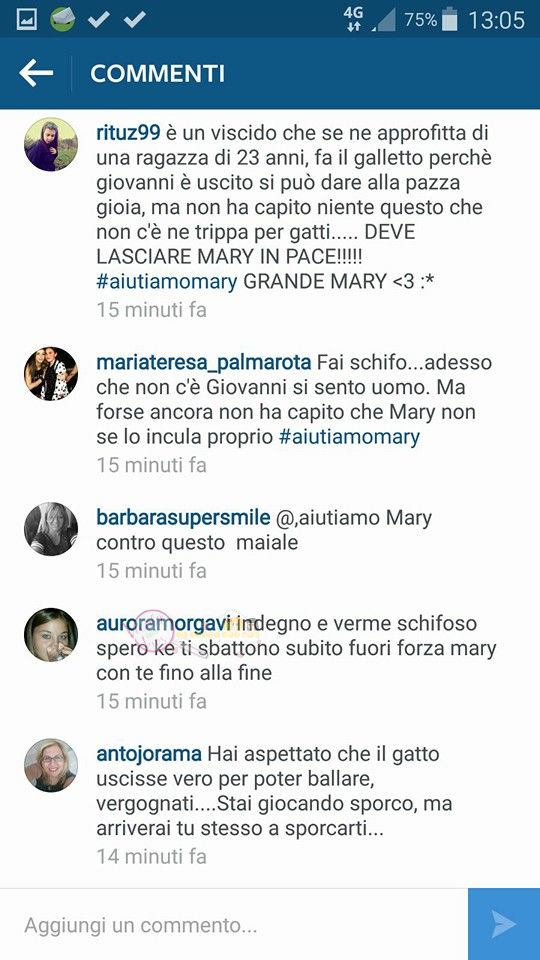Tap the back arrow in header

click(36, 73)
